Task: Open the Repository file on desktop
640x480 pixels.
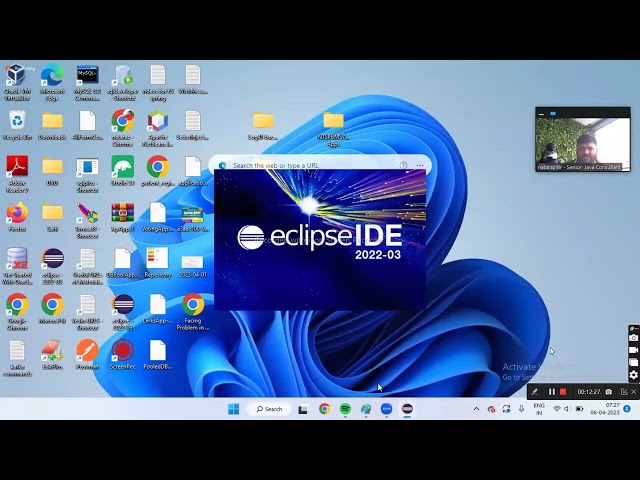Action: pos(158,263)
